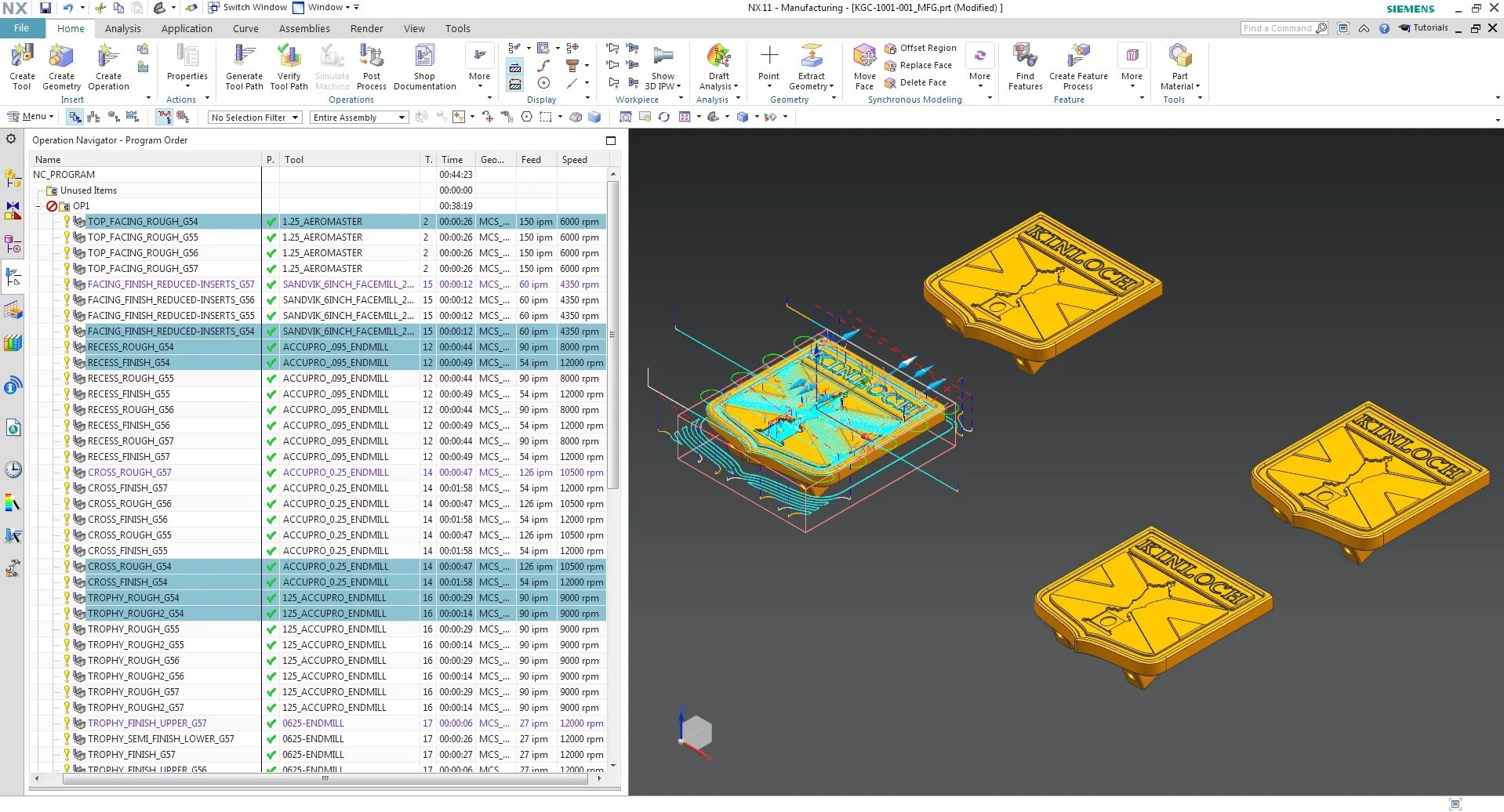Image resolution: width=1504 pixels, height=812 pixels.
Task: Open the Menu button options
Action: [x=30, y=116]
